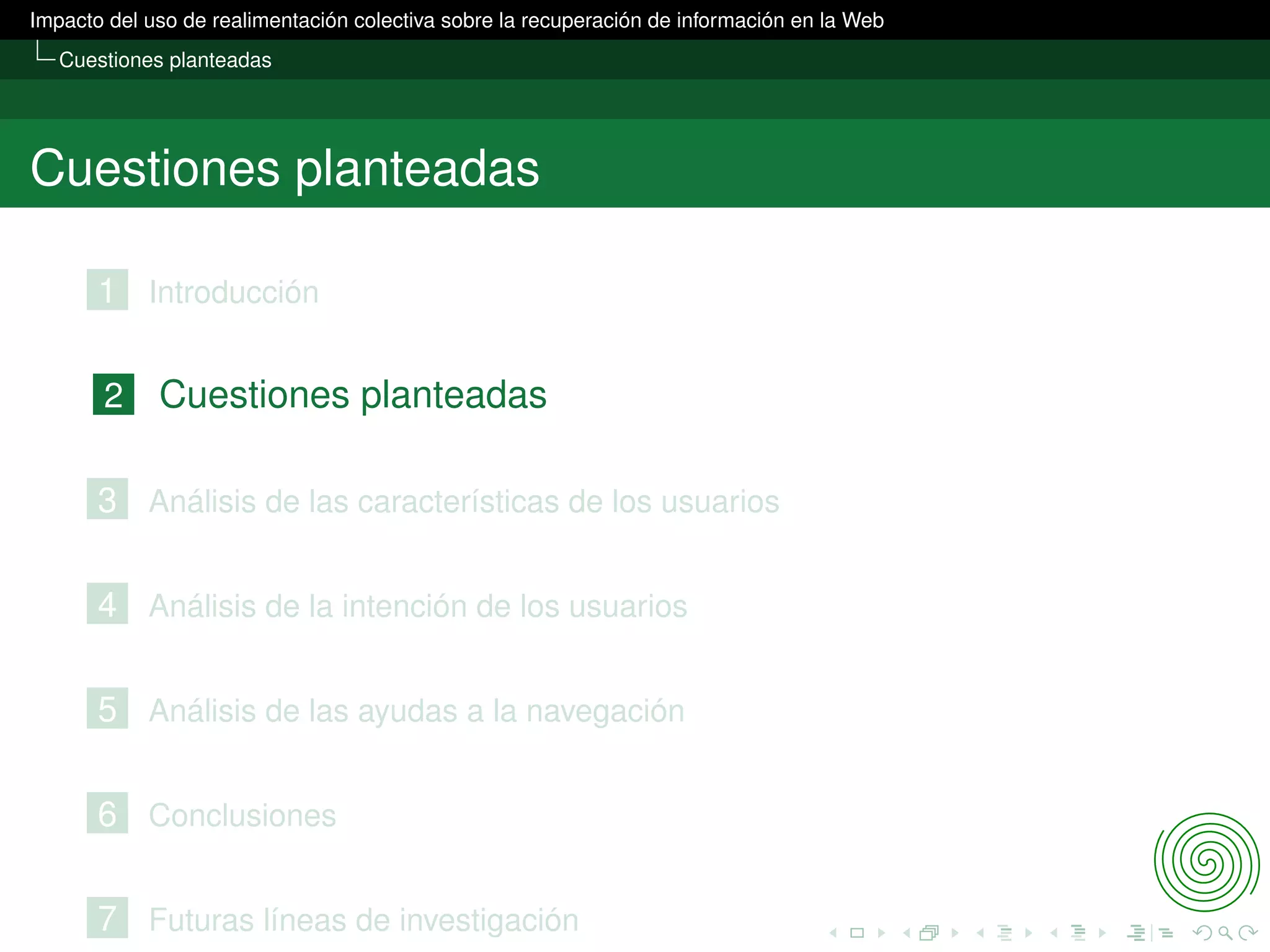Click the search magnifier icon

(x=1225, y=933)
